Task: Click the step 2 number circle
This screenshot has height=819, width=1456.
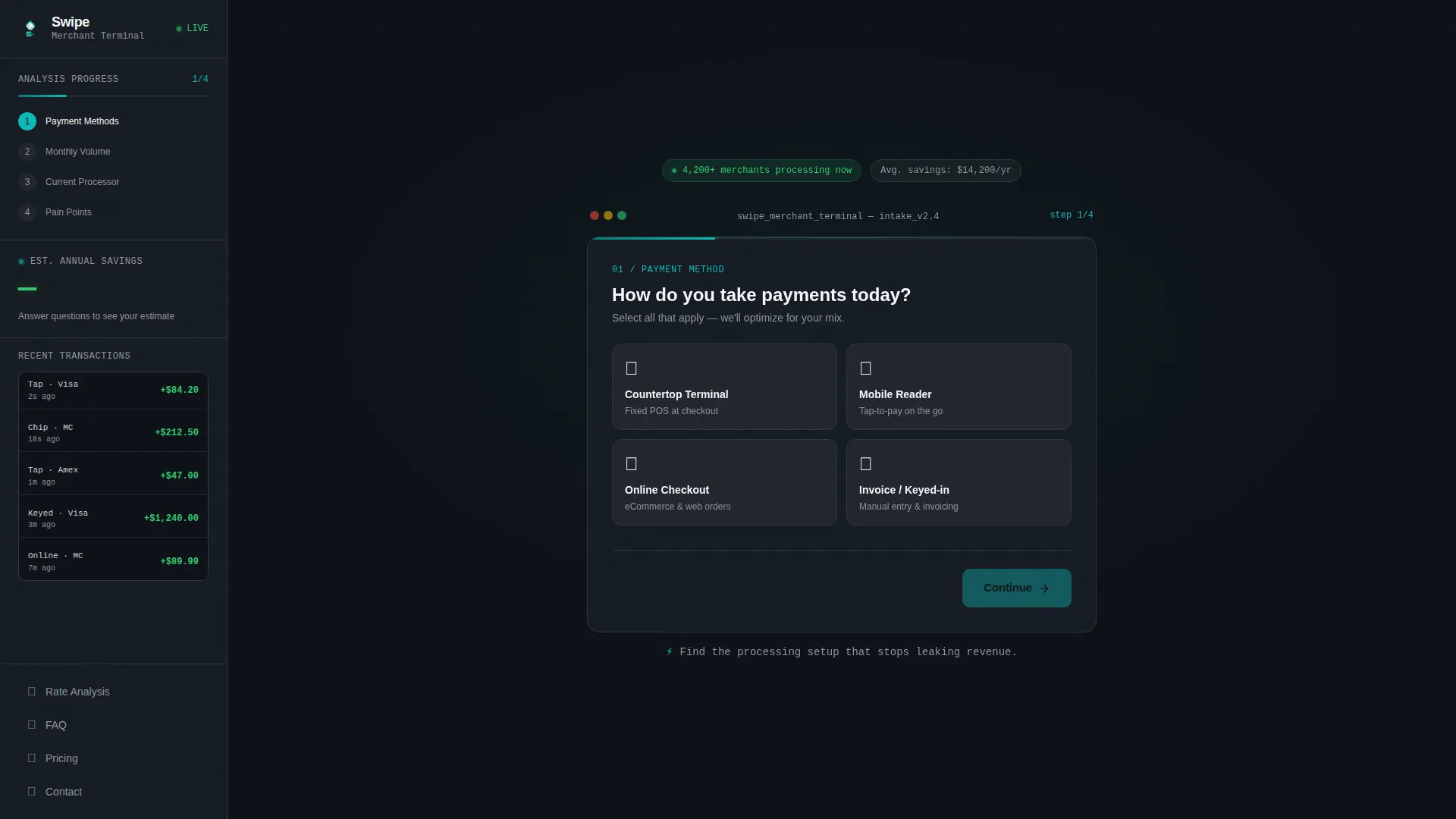Action: coord(27,152)
